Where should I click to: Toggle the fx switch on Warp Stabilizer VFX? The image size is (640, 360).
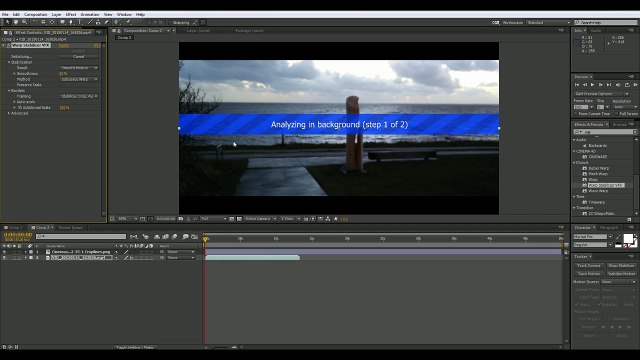tap(9, 45)
